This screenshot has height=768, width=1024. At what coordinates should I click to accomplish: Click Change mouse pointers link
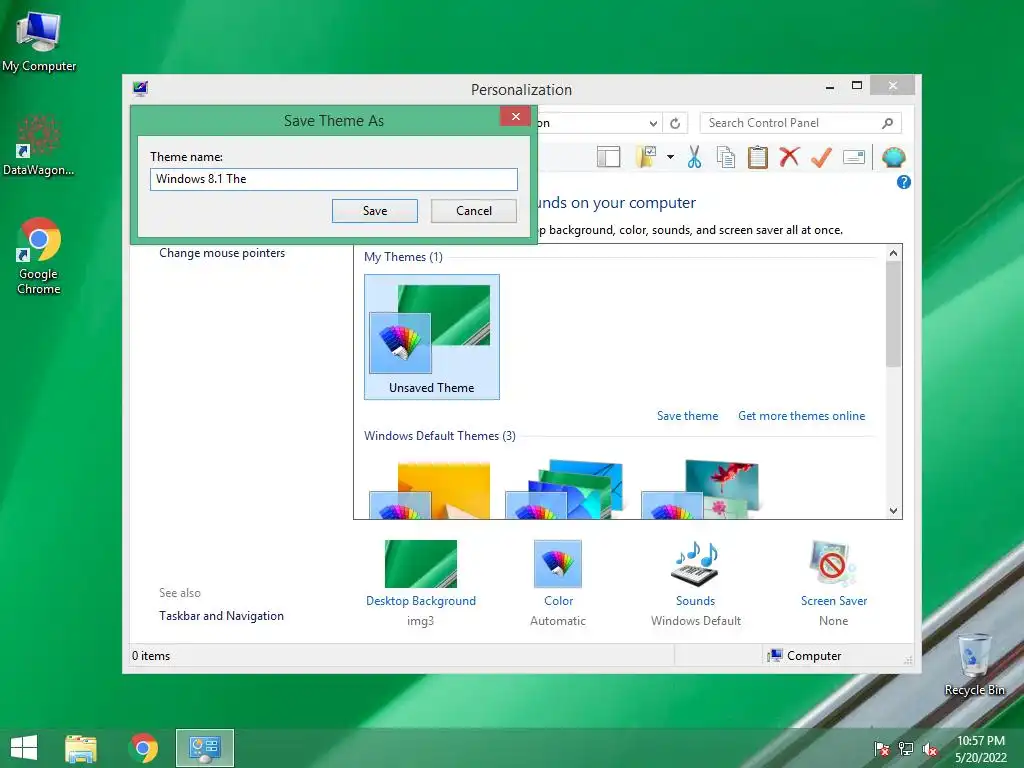tap(222, 253)
